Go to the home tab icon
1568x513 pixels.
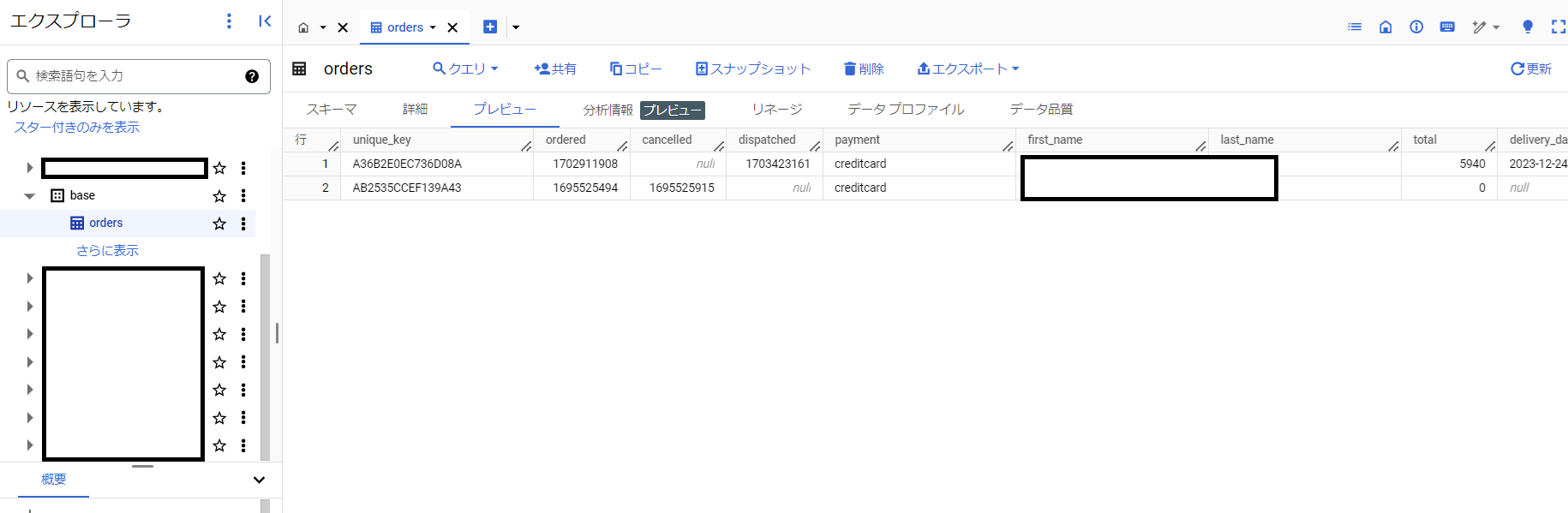coord(303,27)
